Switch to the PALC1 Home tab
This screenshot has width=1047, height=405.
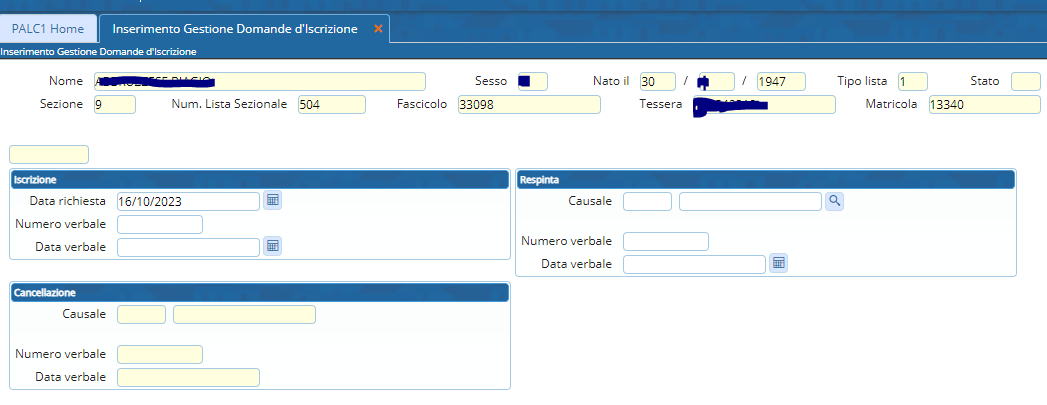click(x=48, y=29)
